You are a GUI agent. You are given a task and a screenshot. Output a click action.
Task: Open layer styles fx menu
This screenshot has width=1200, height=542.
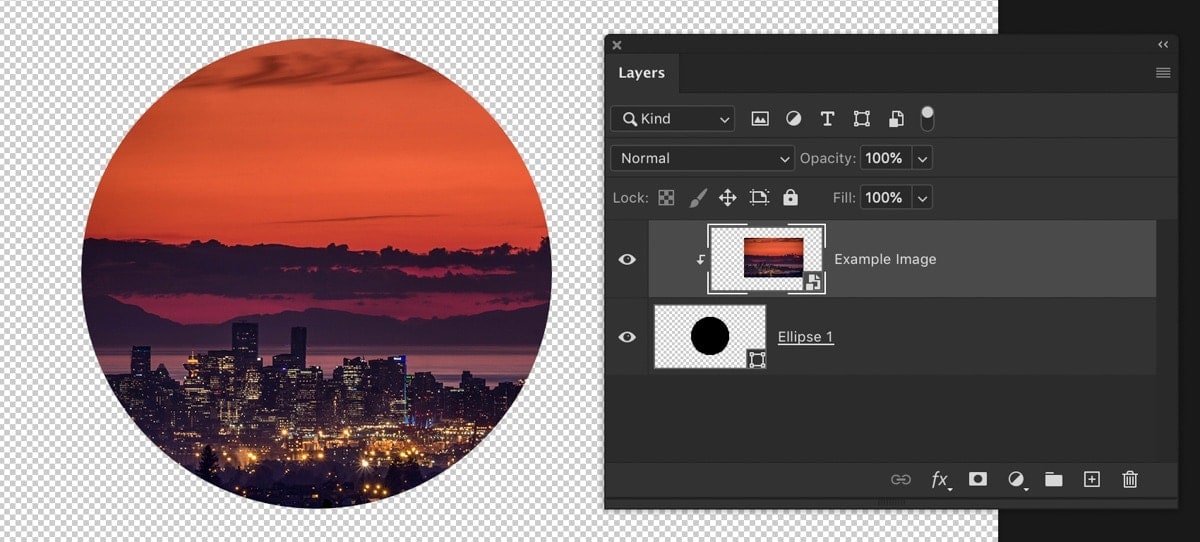click(x=941, y=480)
